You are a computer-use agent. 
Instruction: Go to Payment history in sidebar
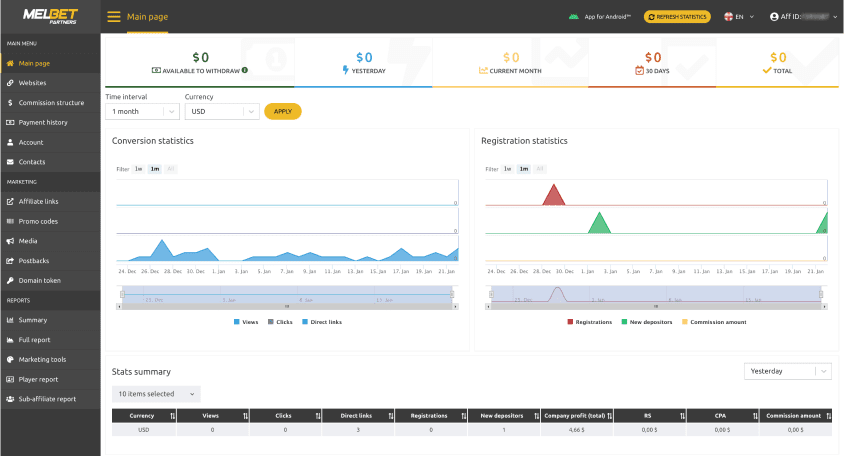(43, 122)
